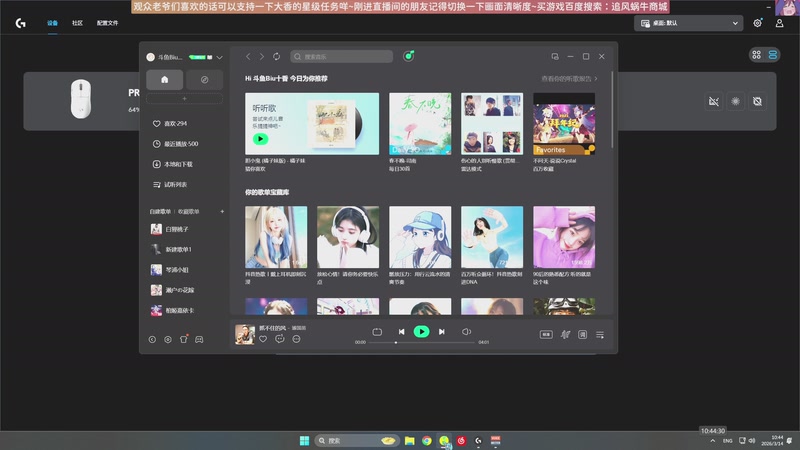Open 本地和下载 local and downloads
The width and height of the screenshot is (800, 450).
tap(172, 164)
